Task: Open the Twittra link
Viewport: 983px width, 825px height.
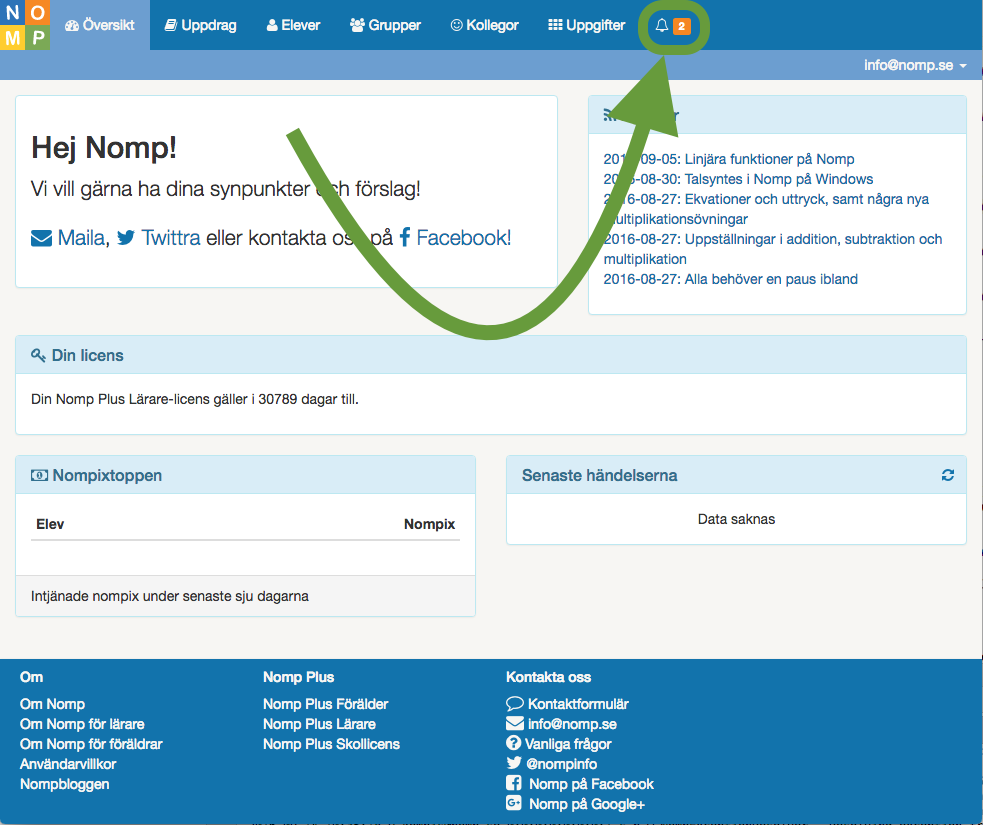Action: (x=171, y=238)
